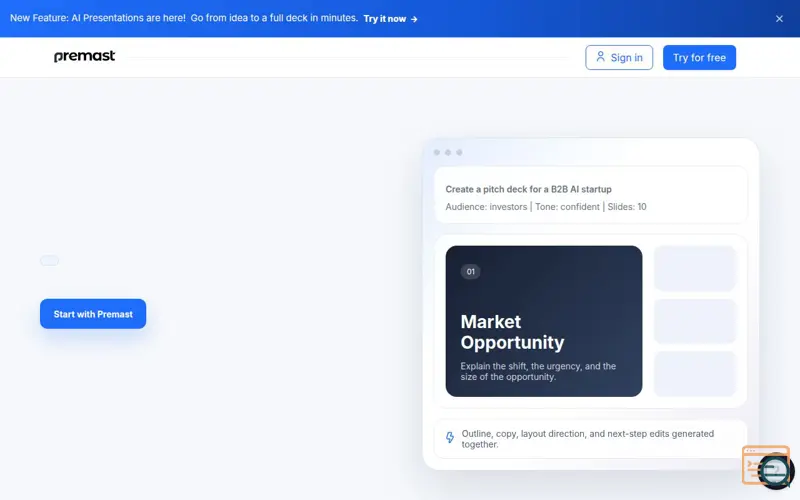Click the Try it now link
This screenshot has height=500, width=800.
coord(390,19)
